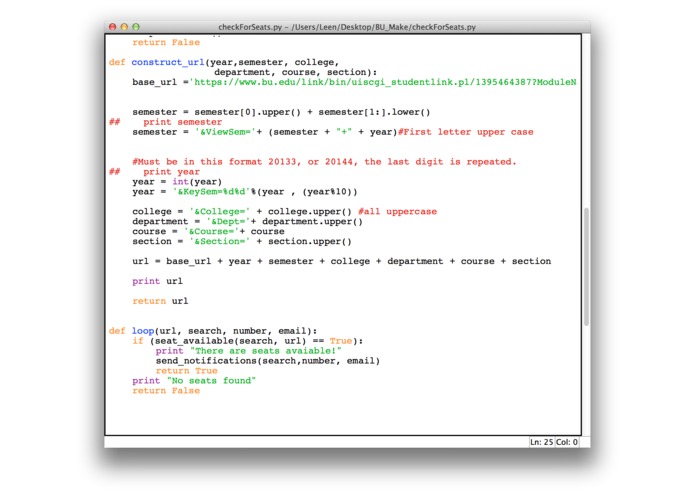
Task: Click the vertical scrollbar thumb
Action: (586, 267)
